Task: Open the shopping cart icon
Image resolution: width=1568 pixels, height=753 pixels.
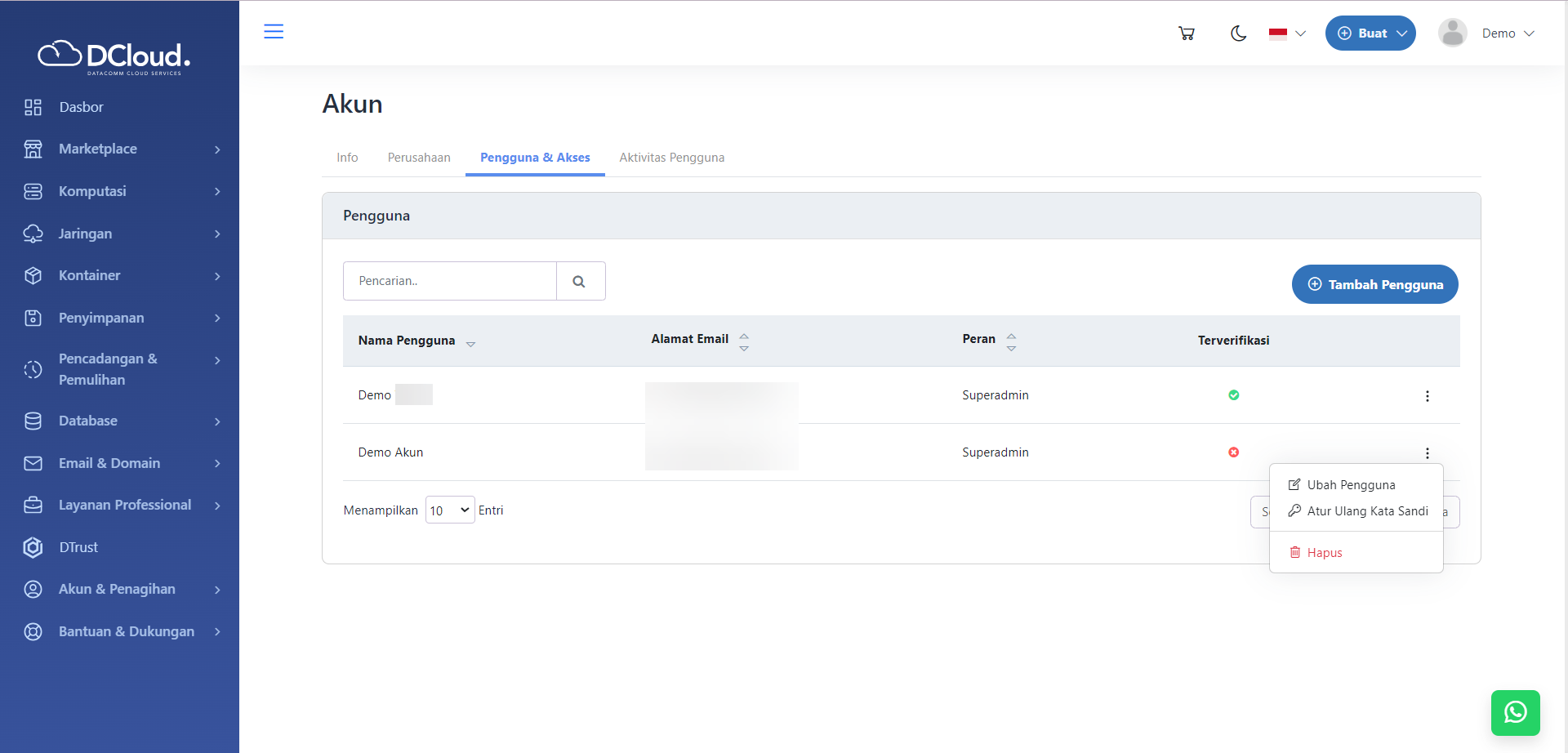Action: (1187, 33)
